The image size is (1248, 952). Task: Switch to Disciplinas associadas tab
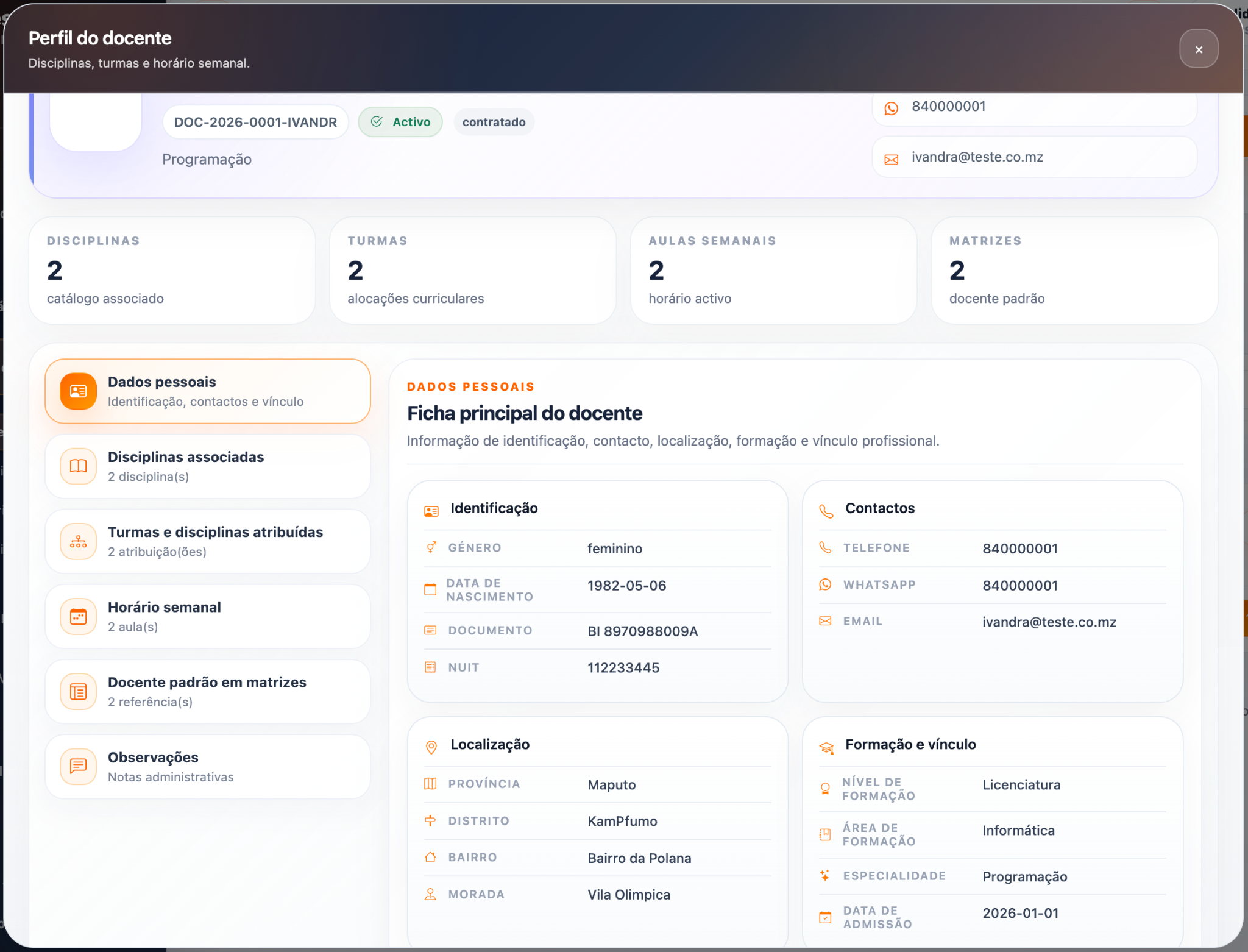(208, 466)
